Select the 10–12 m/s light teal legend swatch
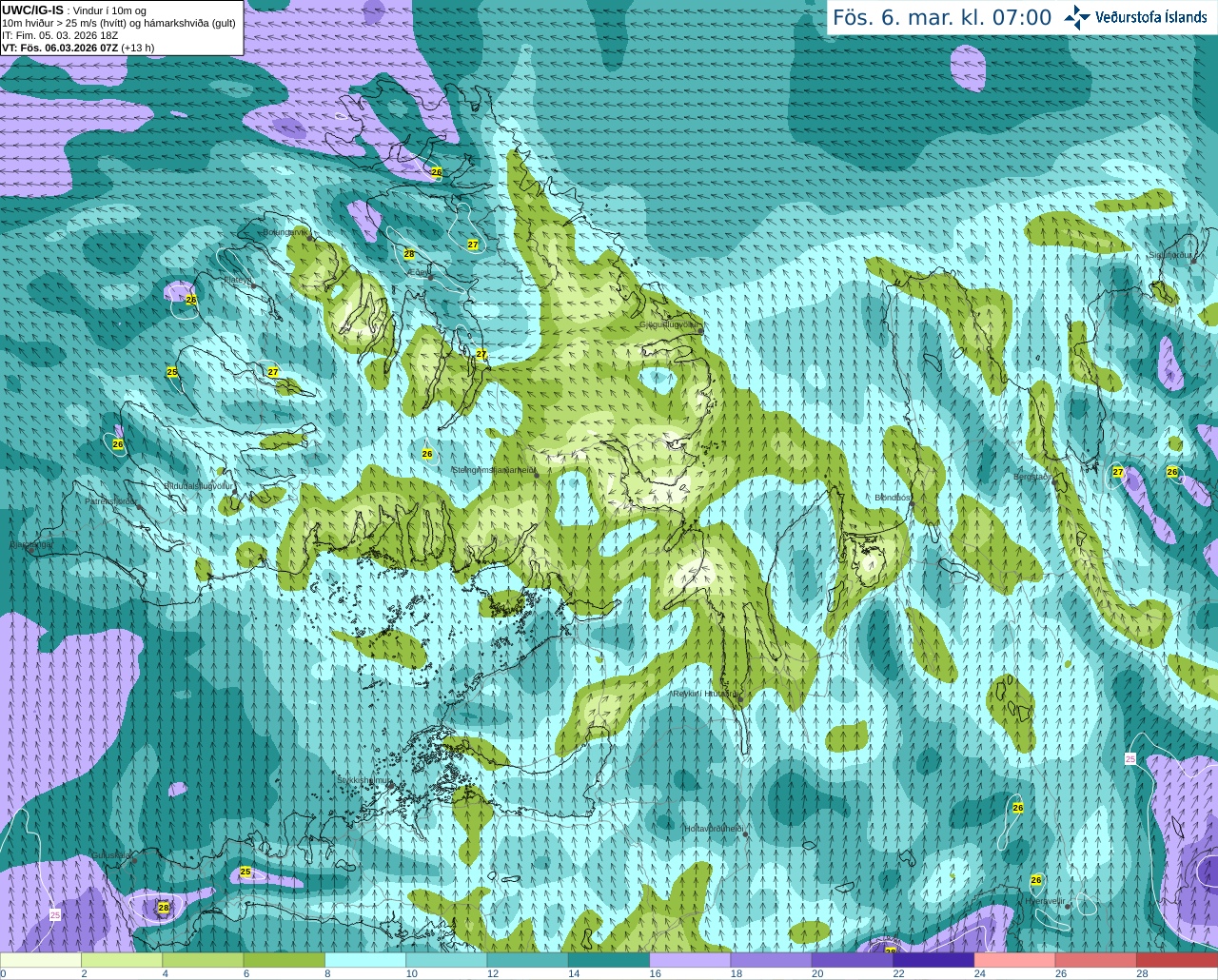Viewport: 1218px width, 980px height. 446,960
